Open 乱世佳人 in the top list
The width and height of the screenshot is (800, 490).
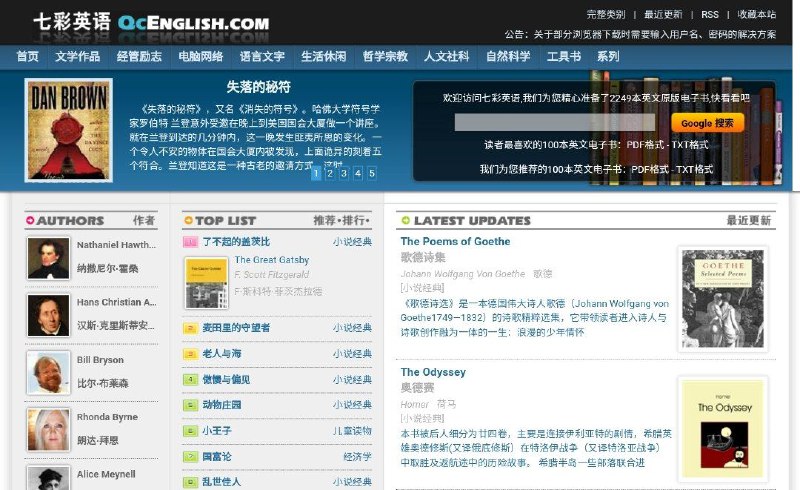(x=222, y=481)
